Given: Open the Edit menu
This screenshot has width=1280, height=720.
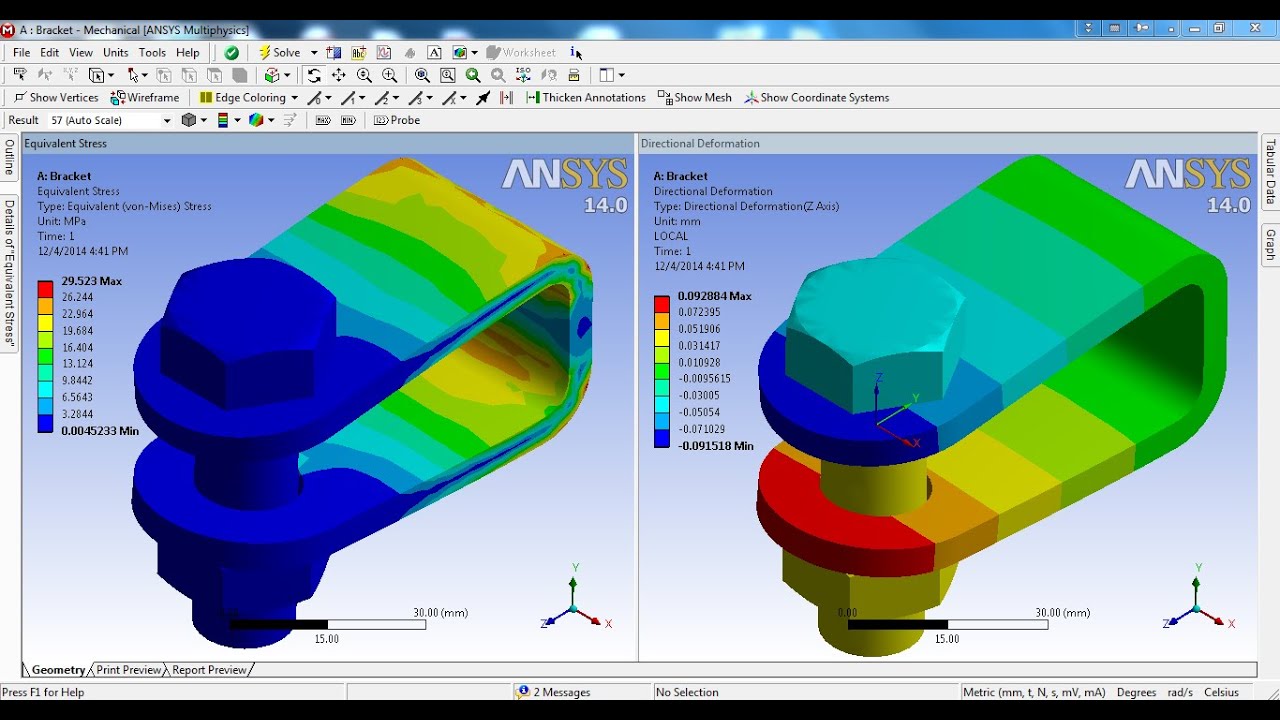Looking at the screenshot, I should pyautogui.click(x=50, y=52).
